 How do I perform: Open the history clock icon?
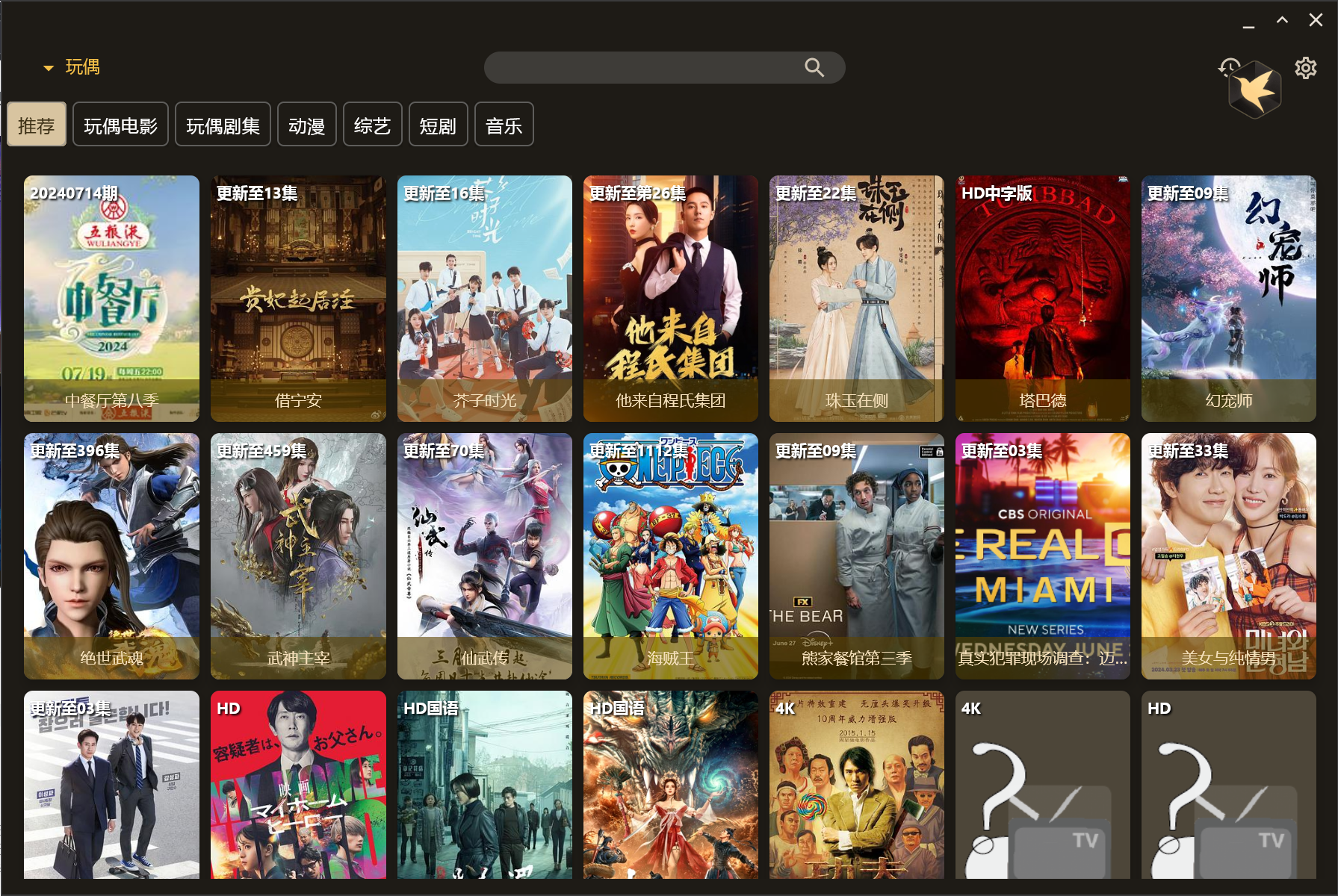click(x=1228, y=67)
